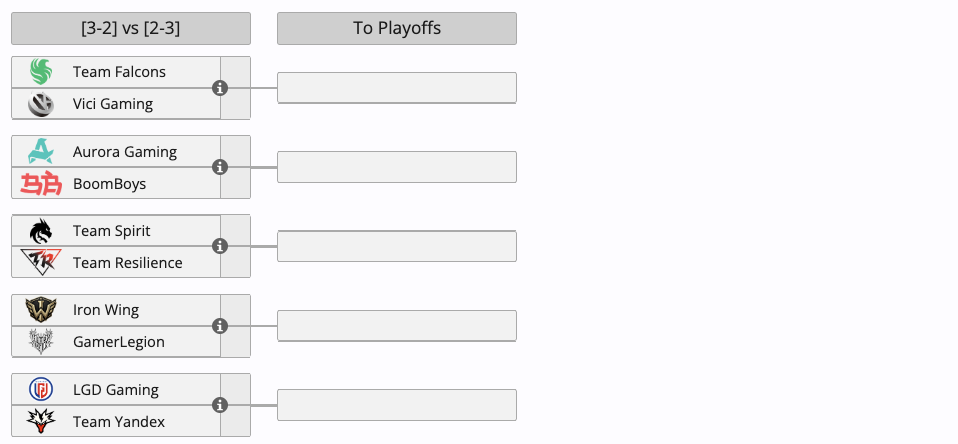Open match info for Spirit vs Resilience
Viewport: 958px width, 444px height.
pyautogui.click(x=220, y=246)
